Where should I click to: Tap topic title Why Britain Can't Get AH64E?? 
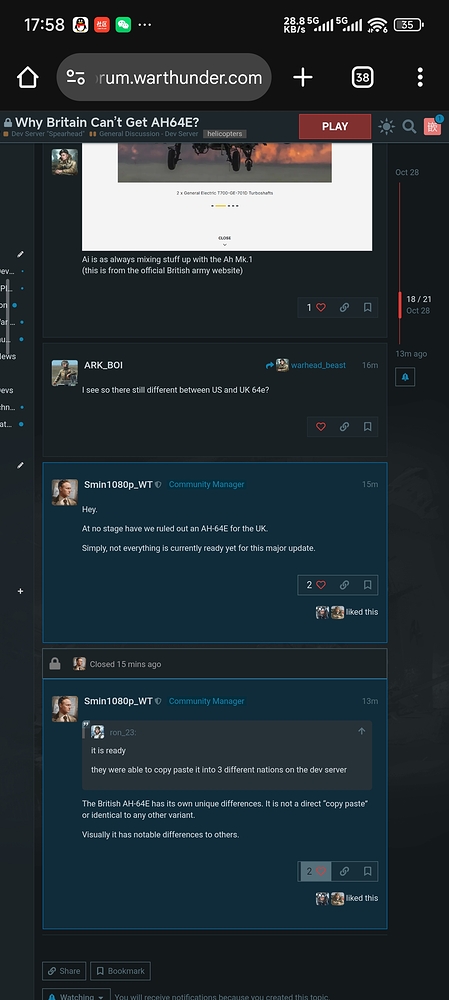(x=107, y=122)
